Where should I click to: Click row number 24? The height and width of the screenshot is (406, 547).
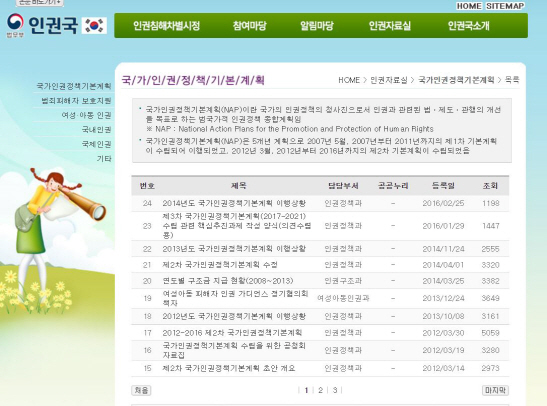click(147, 203)
